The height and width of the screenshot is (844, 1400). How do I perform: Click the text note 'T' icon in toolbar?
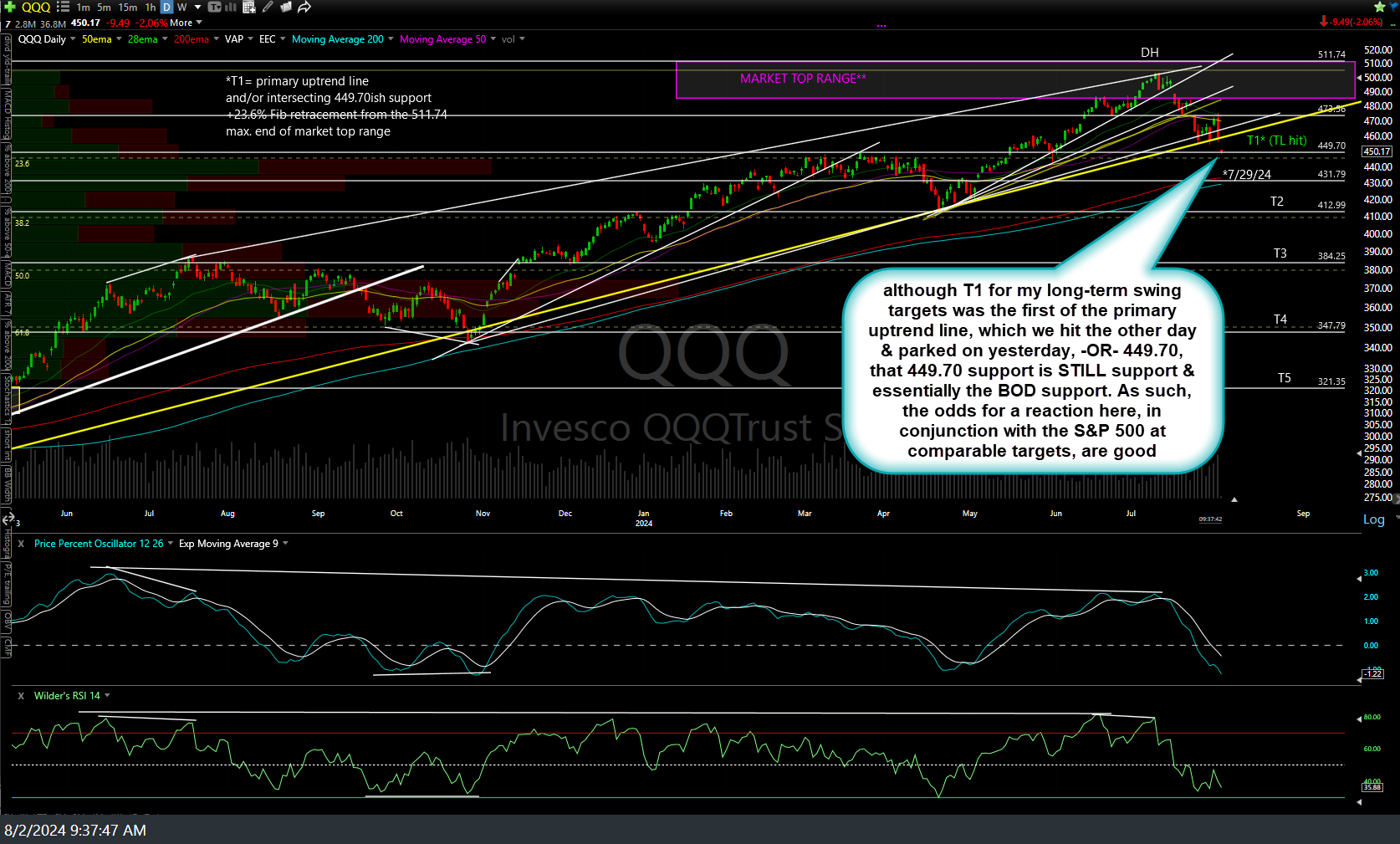(x=214, y=7)
